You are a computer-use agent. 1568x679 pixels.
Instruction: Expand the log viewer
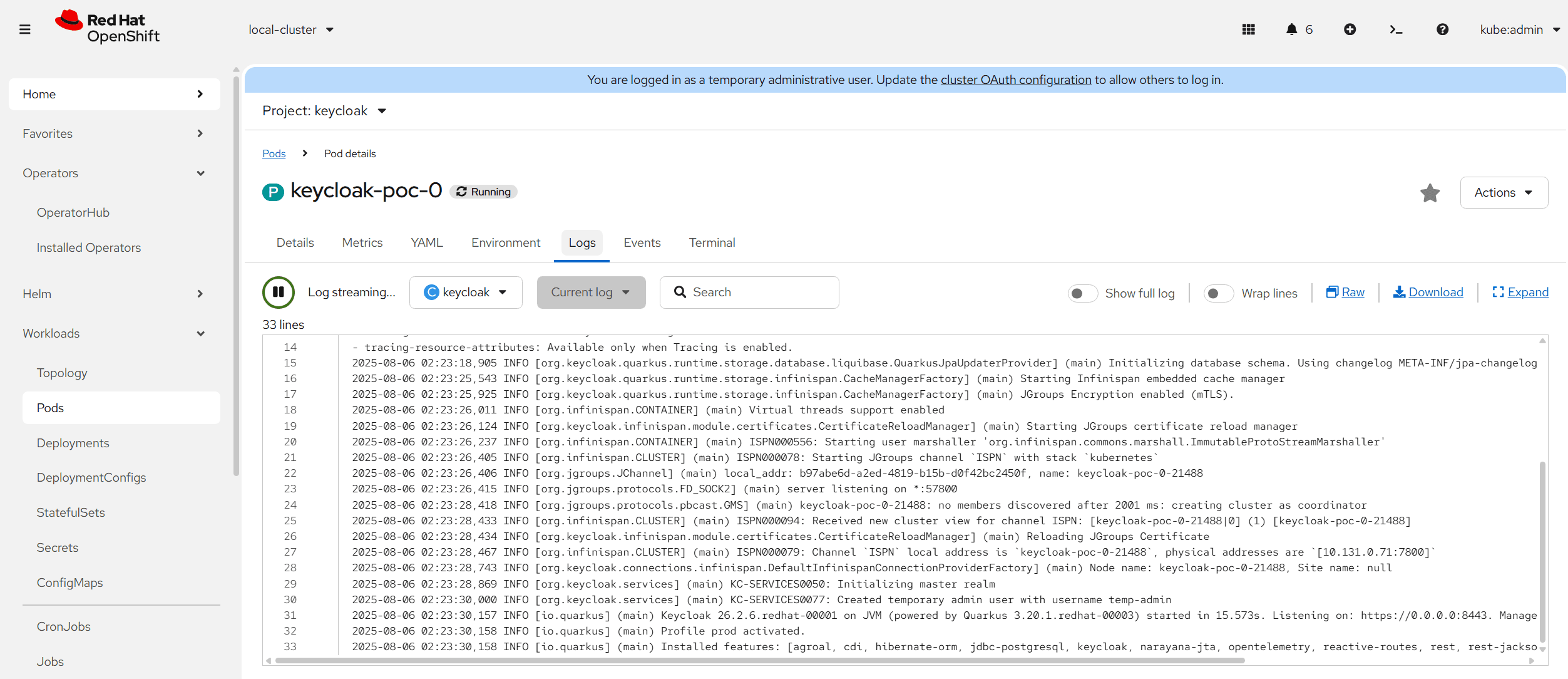pyautogui.click(x=1520, y=293)
